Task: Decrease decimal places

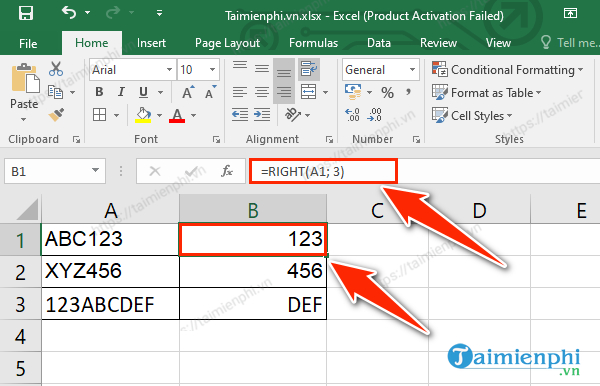Action: pyautogui.click(x=374, y=114)
